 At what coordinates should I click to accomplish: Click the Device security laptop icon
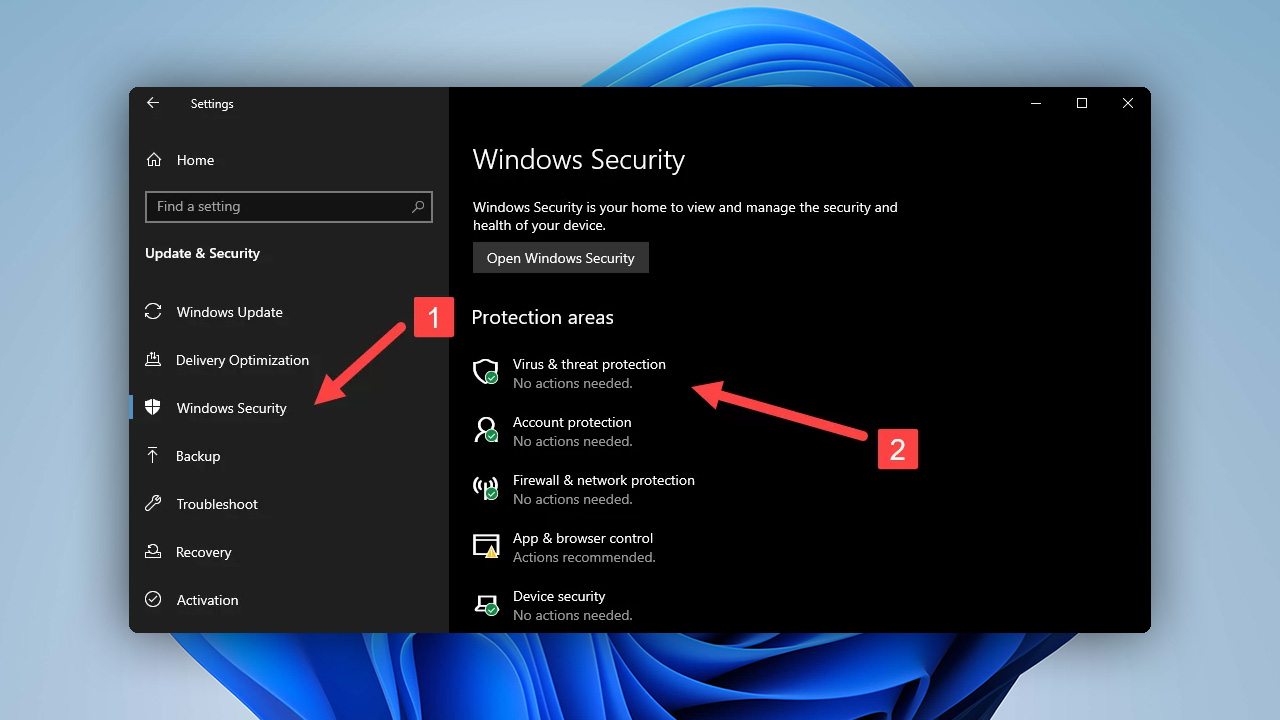click(x=485, y=604)
